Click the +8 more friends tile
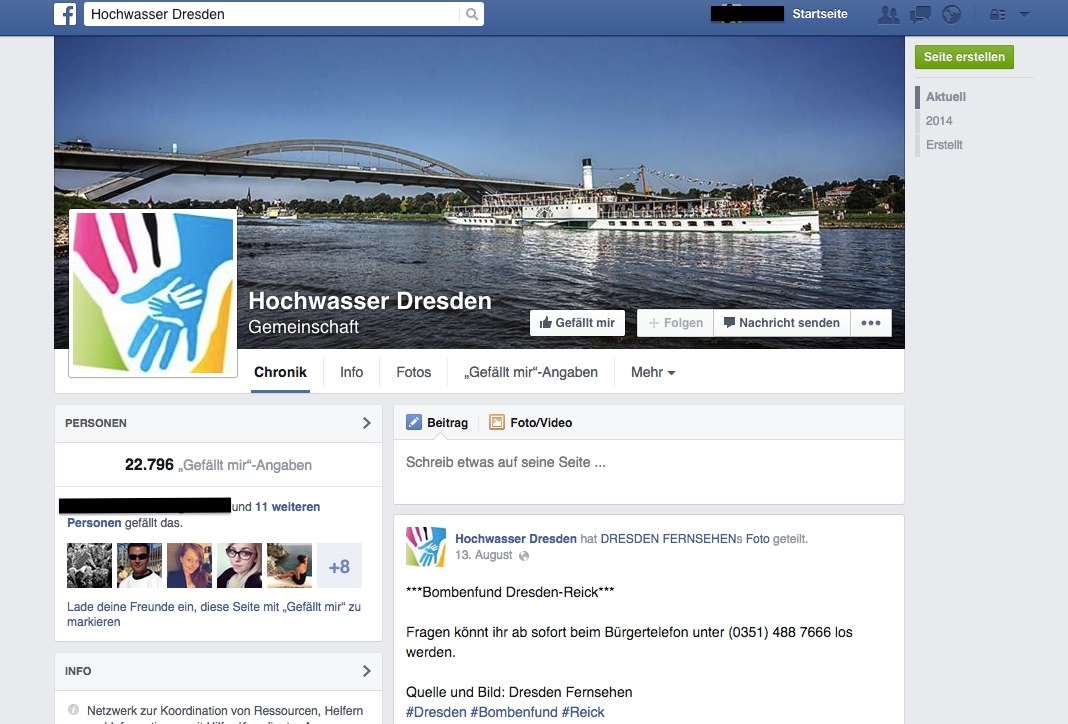The height and width of the screenshot is (724, 1068). [x=339, y=565]
